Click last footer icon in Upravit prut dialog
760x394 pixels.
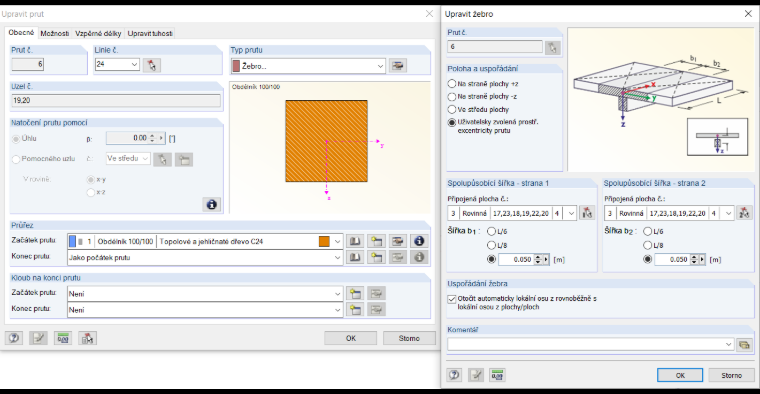tap(87, 338)
